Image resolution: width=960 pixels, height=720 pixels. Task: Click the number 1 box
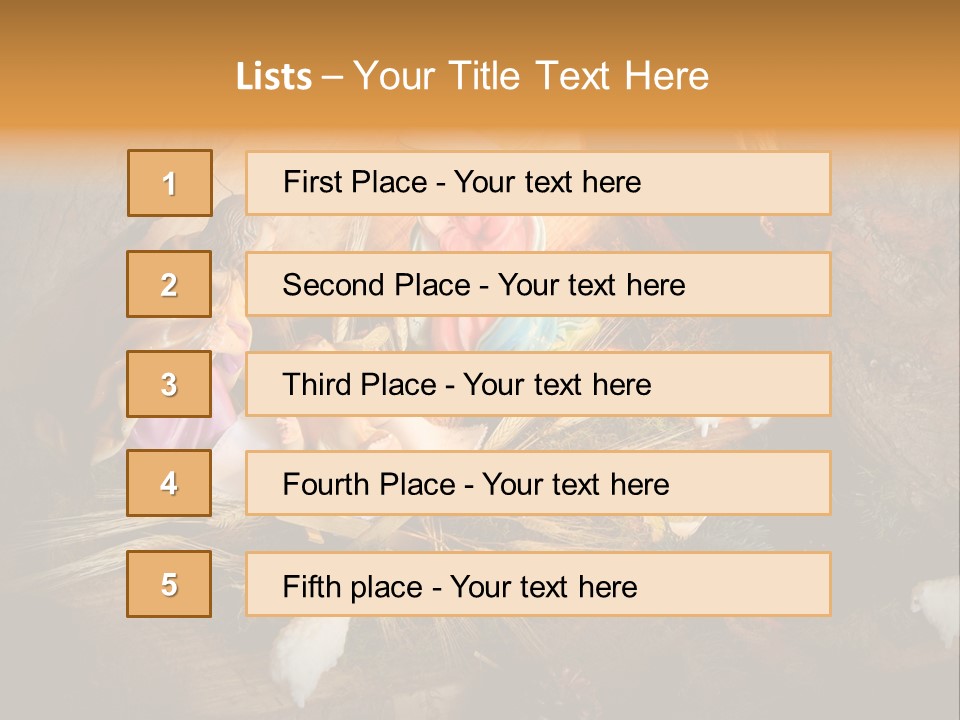(170, 183)
